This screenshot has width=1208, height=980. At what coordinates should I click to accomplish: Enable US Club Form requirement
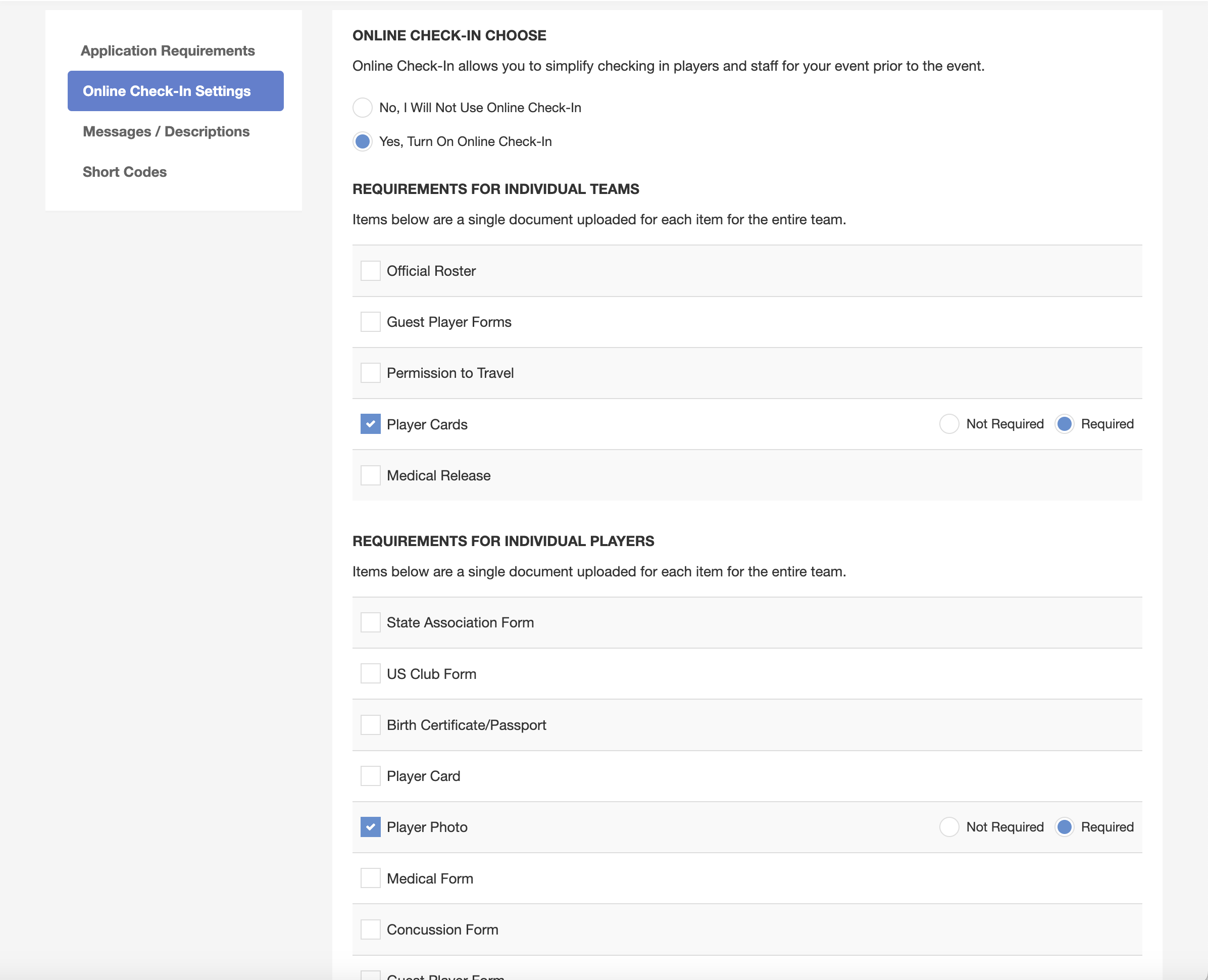pyautogui.click(x=370, y=673)
